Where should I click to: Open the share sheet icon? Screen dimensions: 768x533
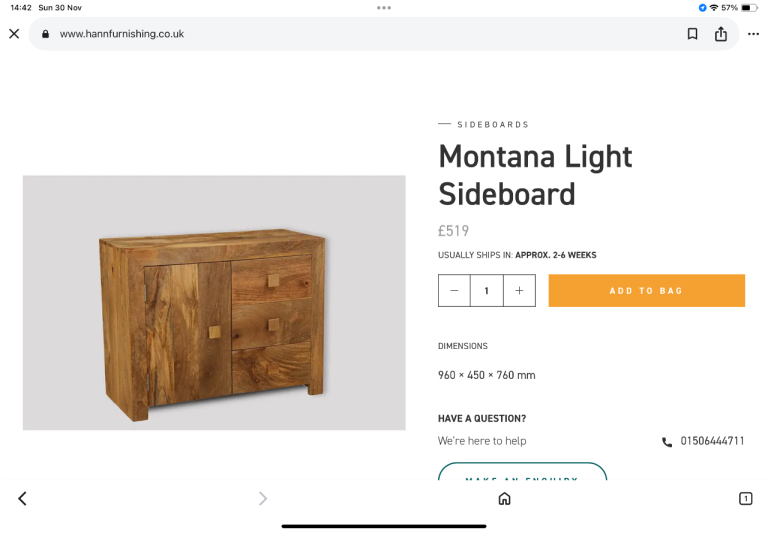point(721,34)
